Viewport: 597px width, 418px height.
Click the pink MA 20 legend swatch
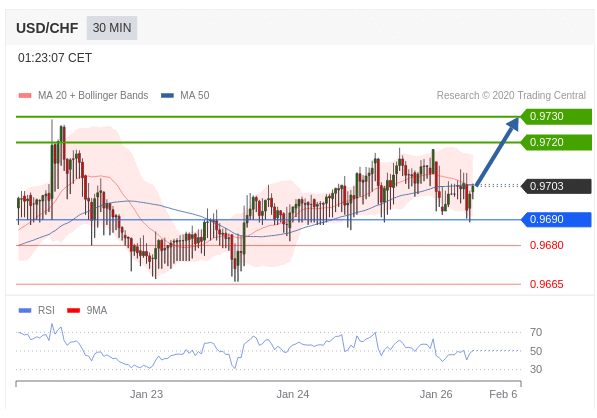coord(25,96)
